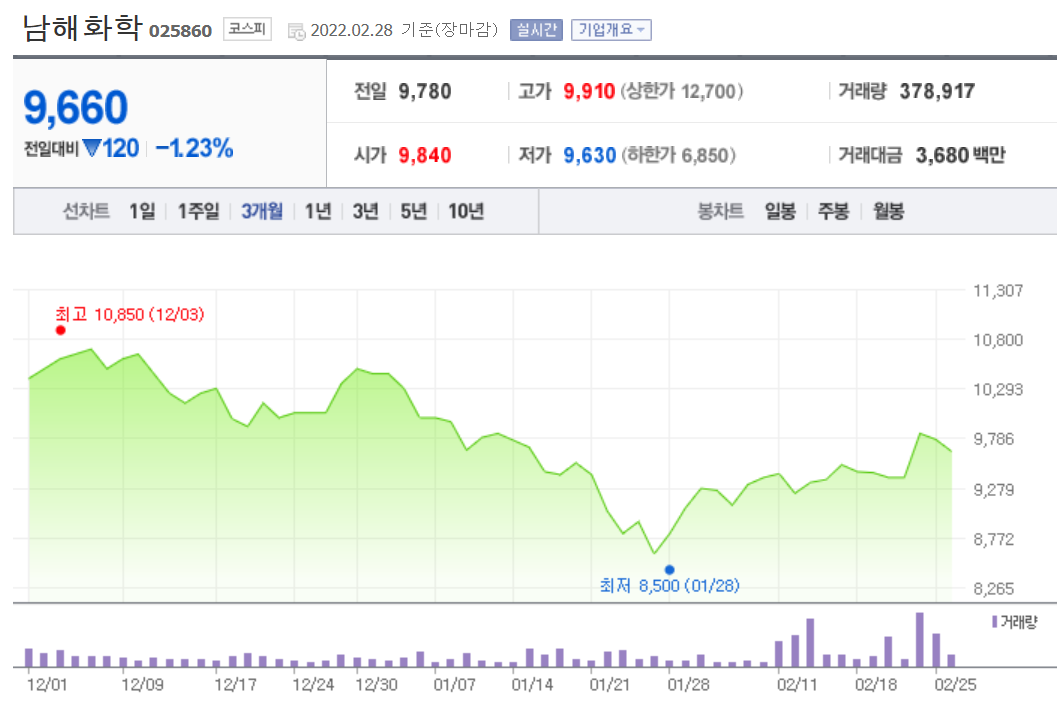Click the 고가 9,910 value
Viewport: 1057px width, 708px height.
589,92
